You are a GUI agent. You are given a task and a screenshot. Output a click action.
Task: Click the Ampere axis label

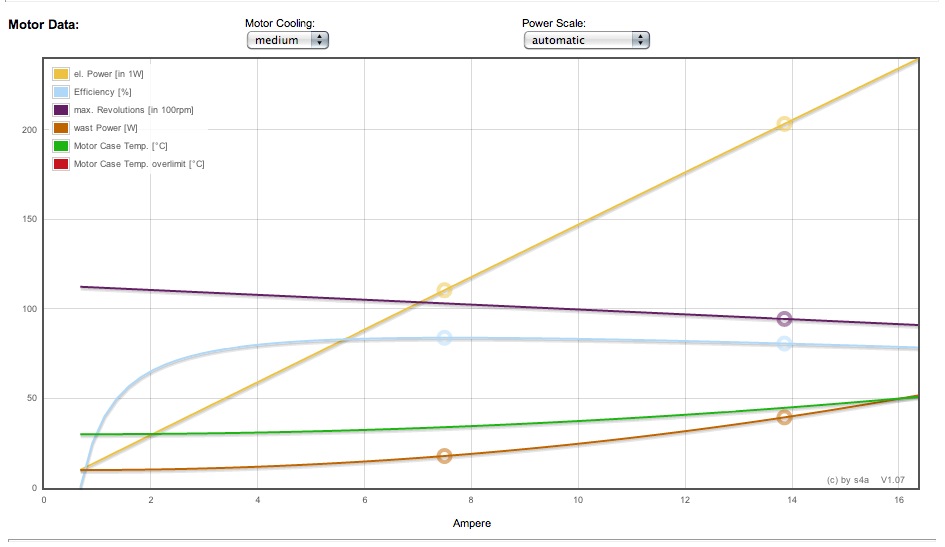[472, 523]
